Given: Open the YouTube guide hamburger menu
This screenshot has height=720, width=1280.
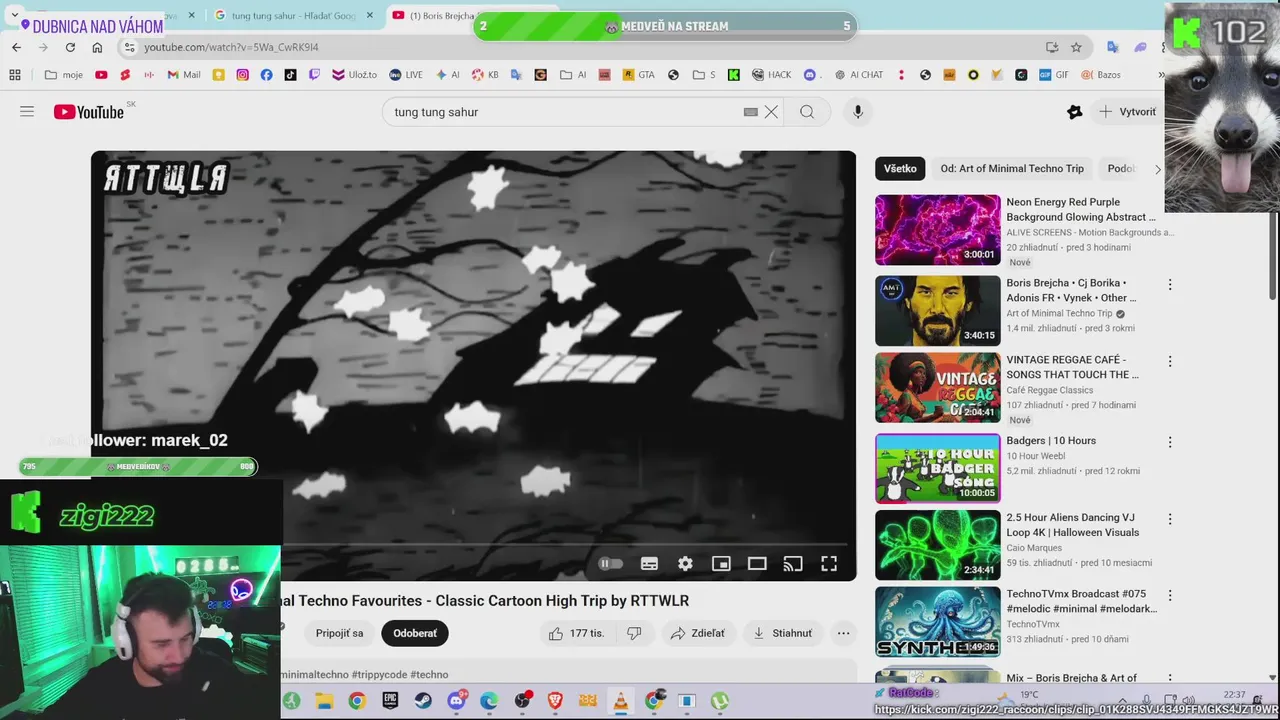Looking at the screenshot, I should coord(27,112).
